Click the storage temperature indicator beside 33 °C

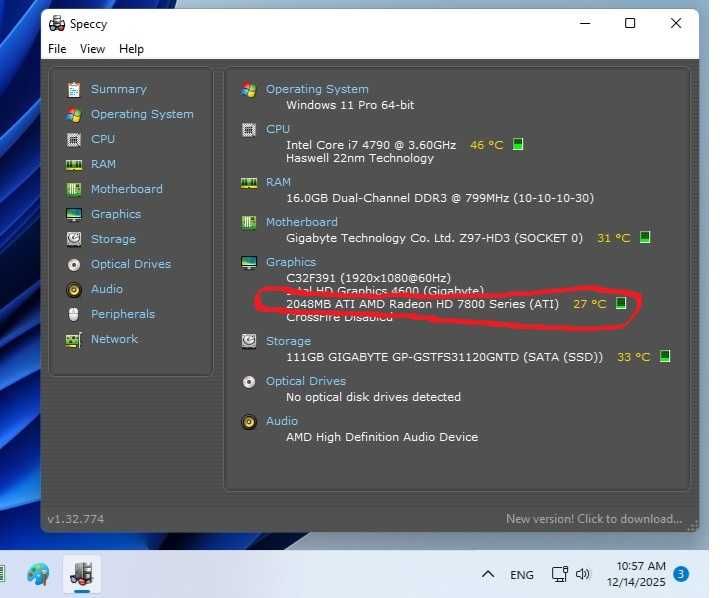665,356
